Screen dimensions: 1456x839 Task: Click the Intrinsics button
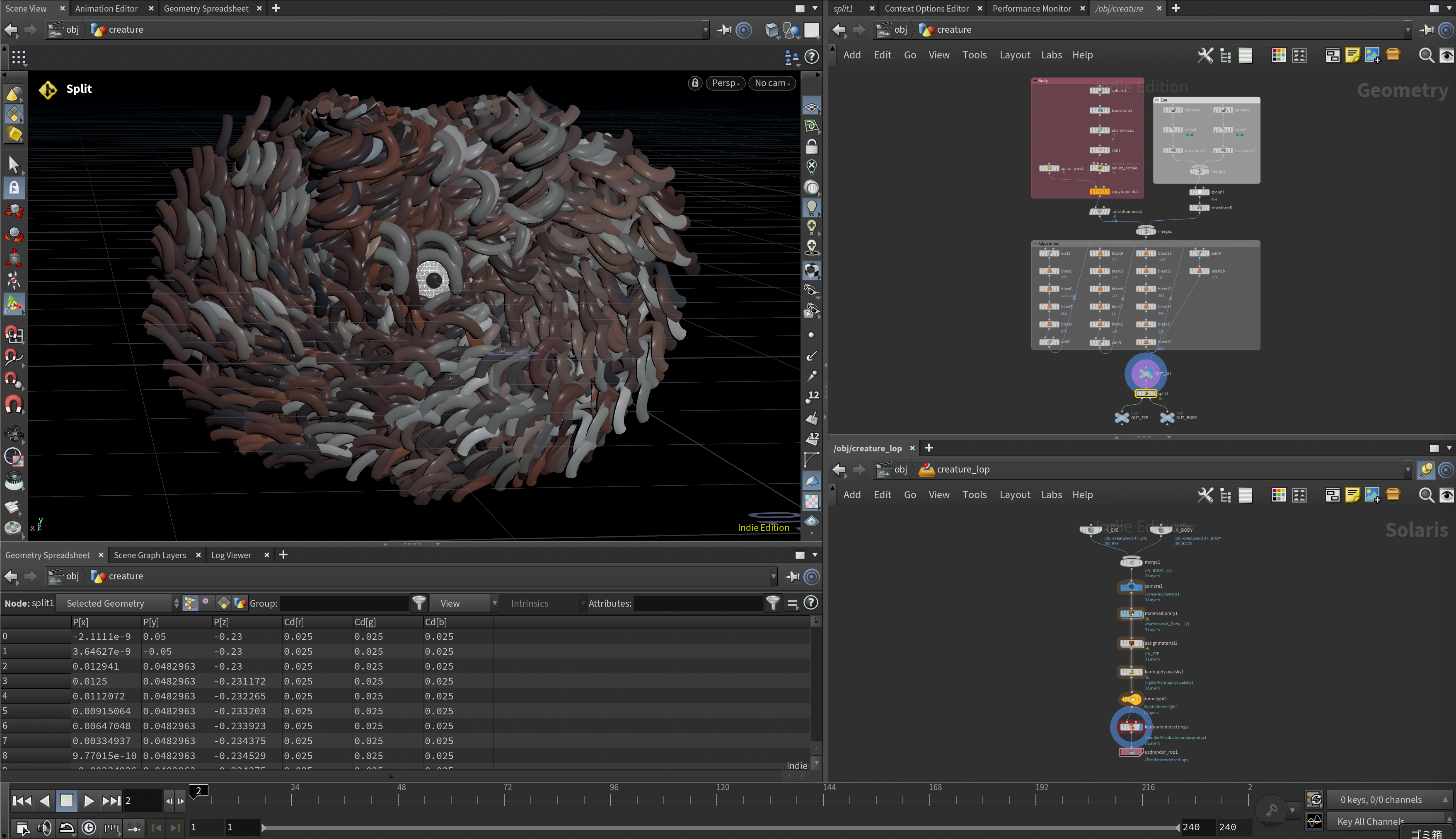tap(529, 603)
